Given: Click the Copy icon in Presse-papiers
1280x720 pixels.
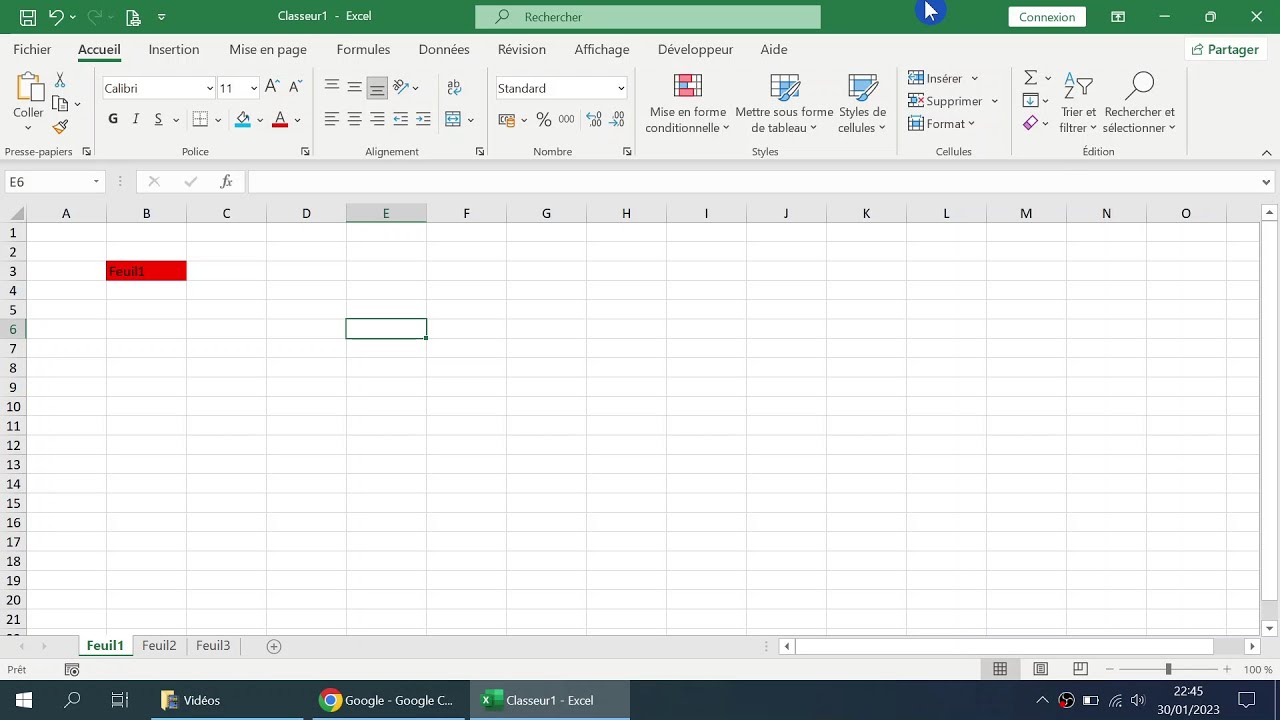Looking at the screenshot, I should coord(60,103).
